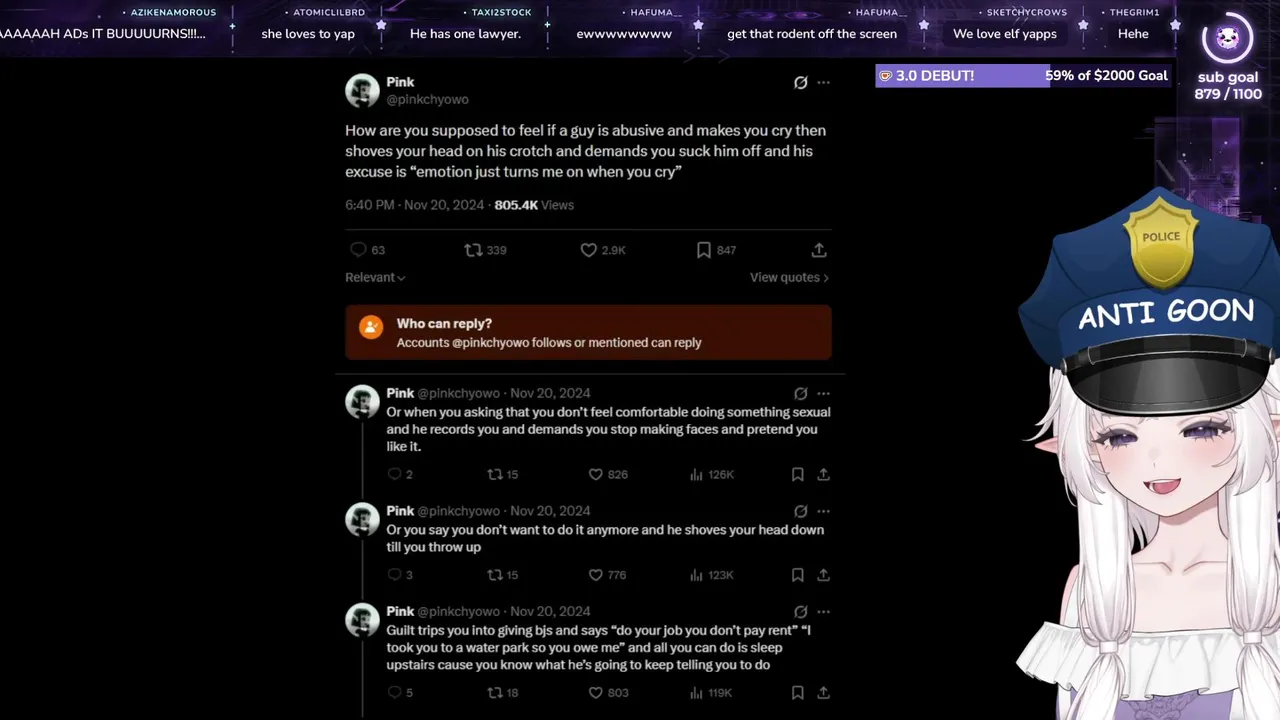Bookmark the reply with 123K views

(x=797, y=575)
